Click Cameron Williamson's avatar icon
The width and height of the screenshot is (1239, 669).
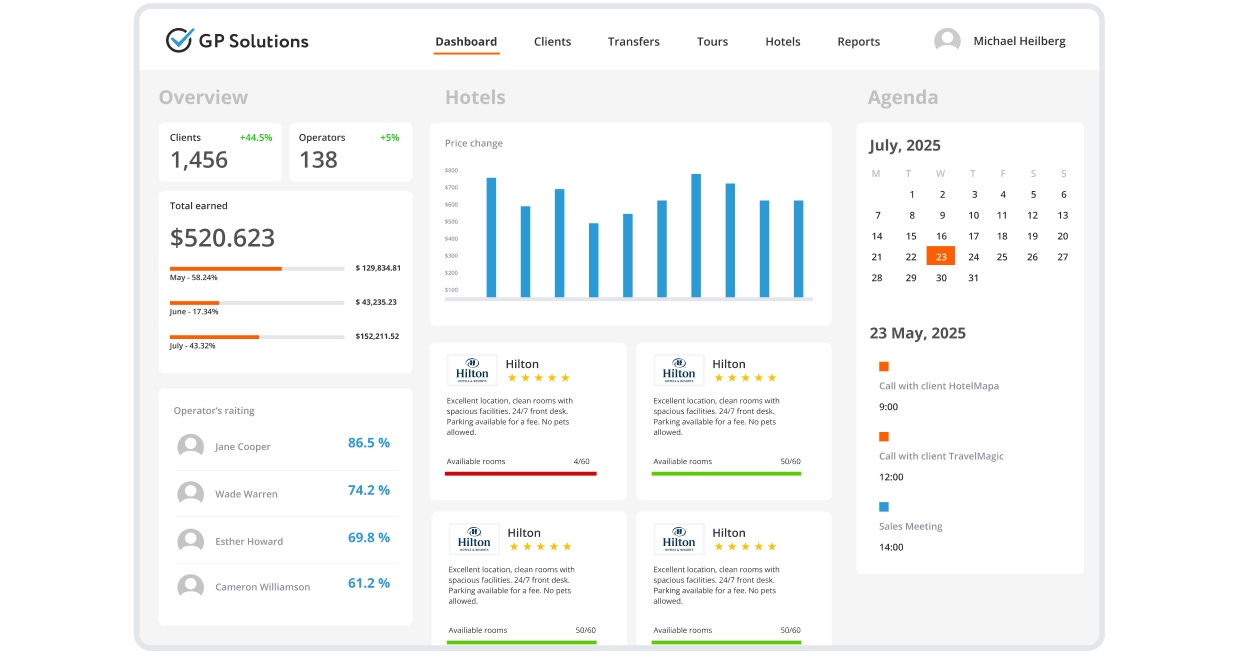coord(190,586)
